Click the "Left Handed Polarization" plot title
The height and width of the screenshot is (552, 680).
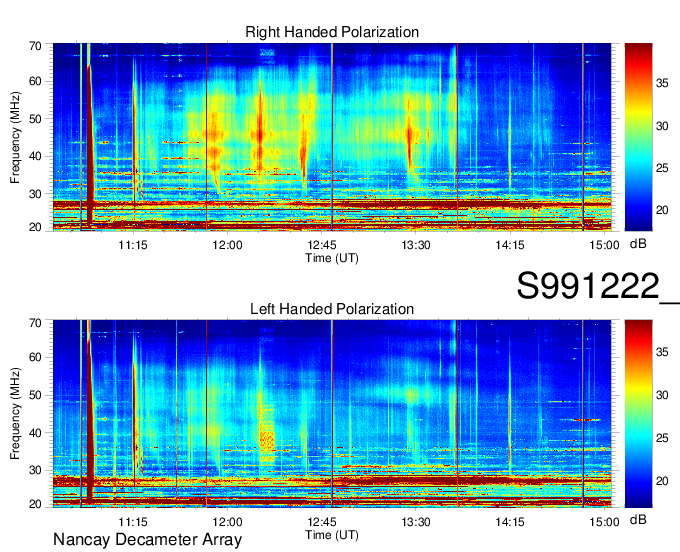(332, 309)
